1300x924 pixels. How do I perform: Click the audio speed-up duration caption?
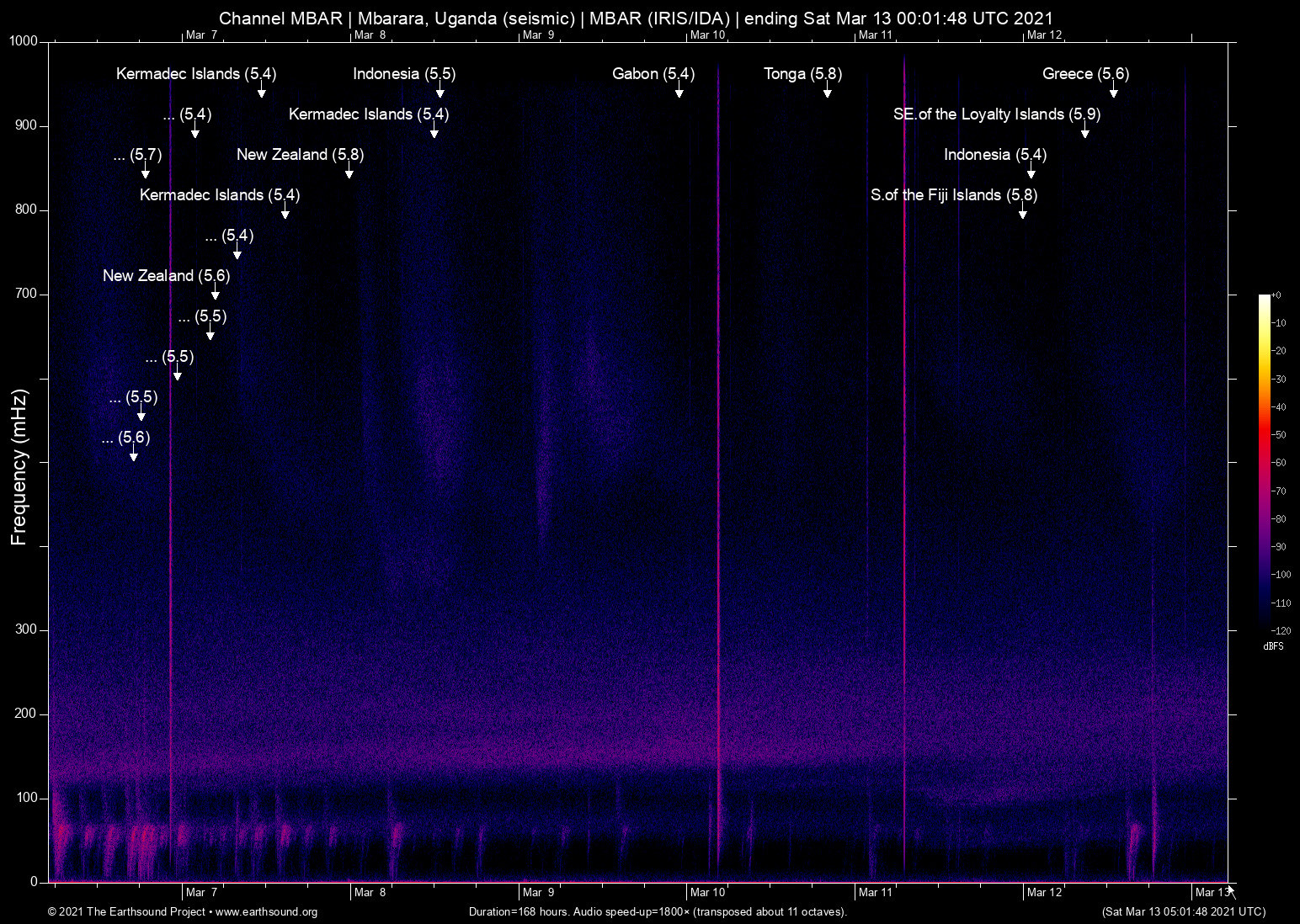pos(657,912)
